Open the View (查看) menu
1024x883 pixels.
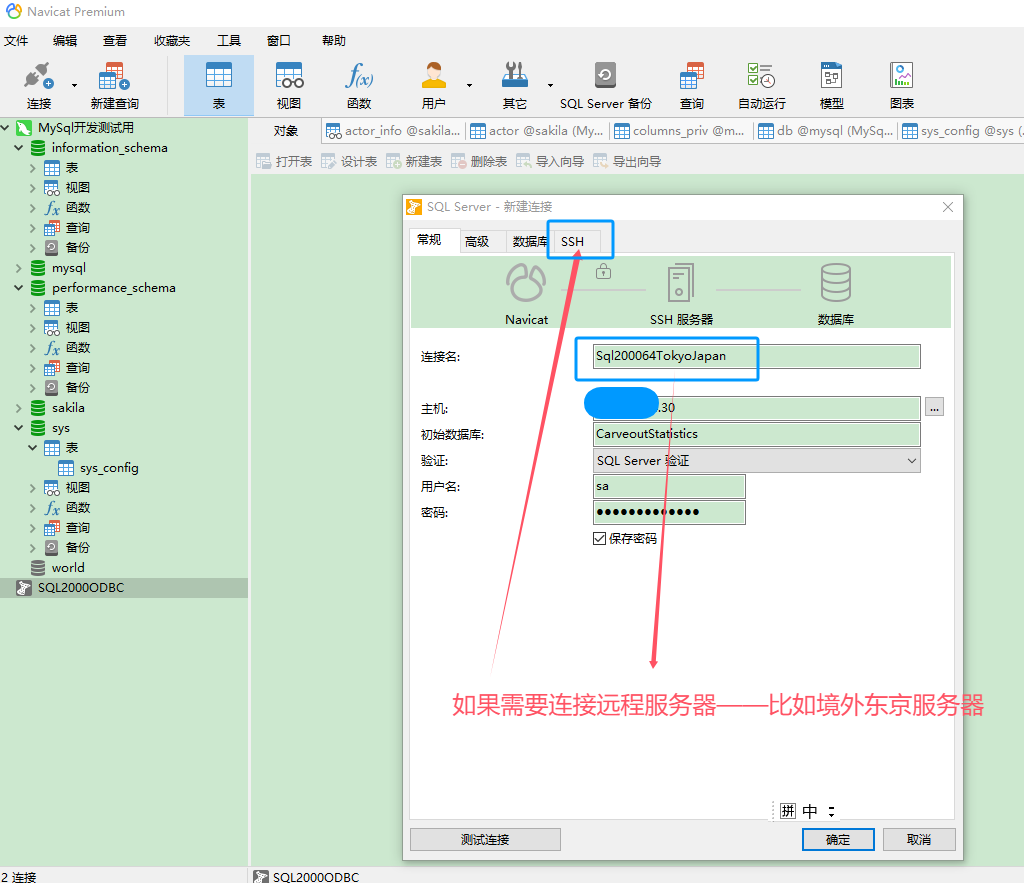pyautogui.click(x=114, y=40)
